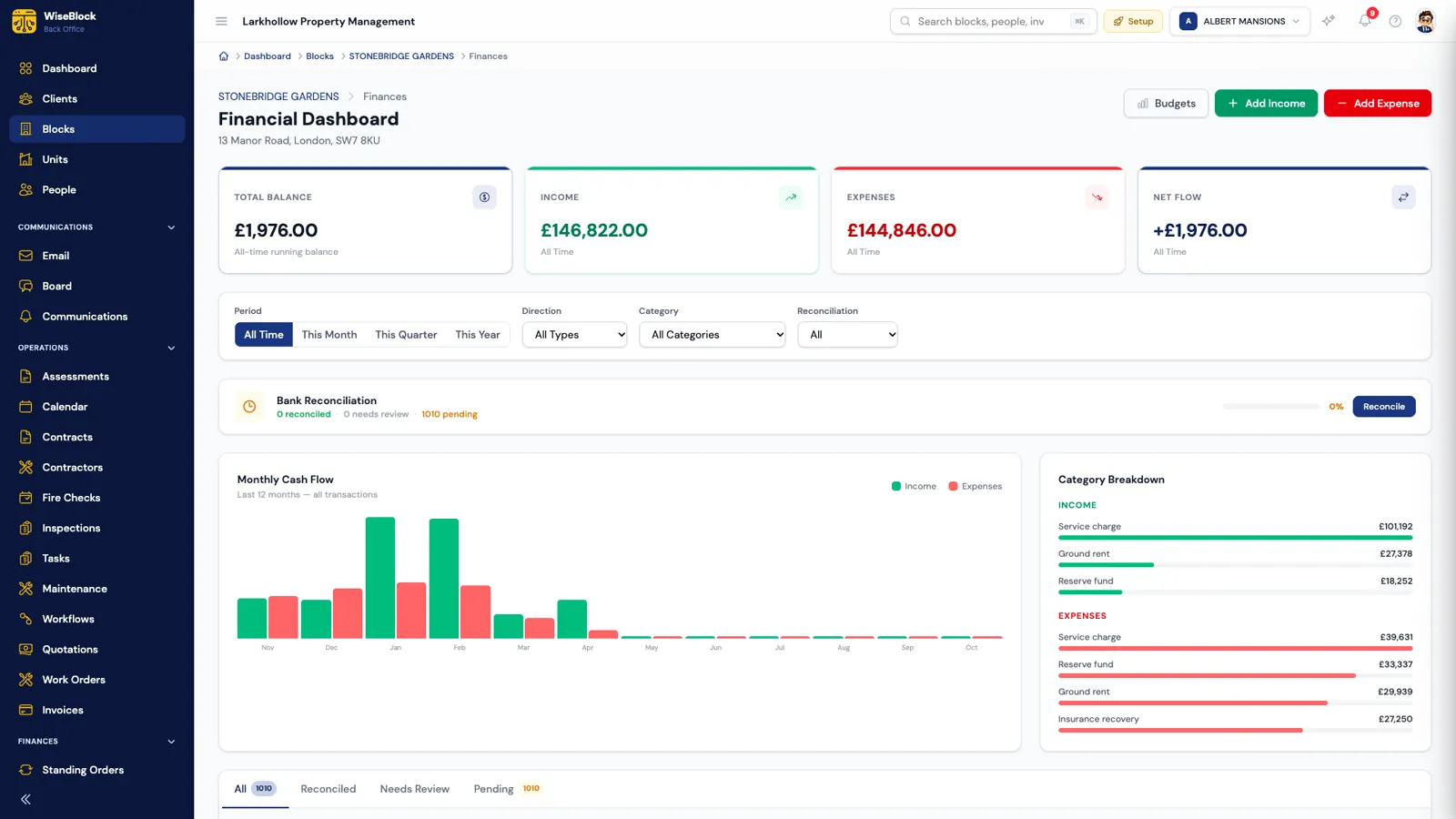Click Add Expense button
The width and height of the screenshot is (1456, 819).
(x=1378, y=104)
